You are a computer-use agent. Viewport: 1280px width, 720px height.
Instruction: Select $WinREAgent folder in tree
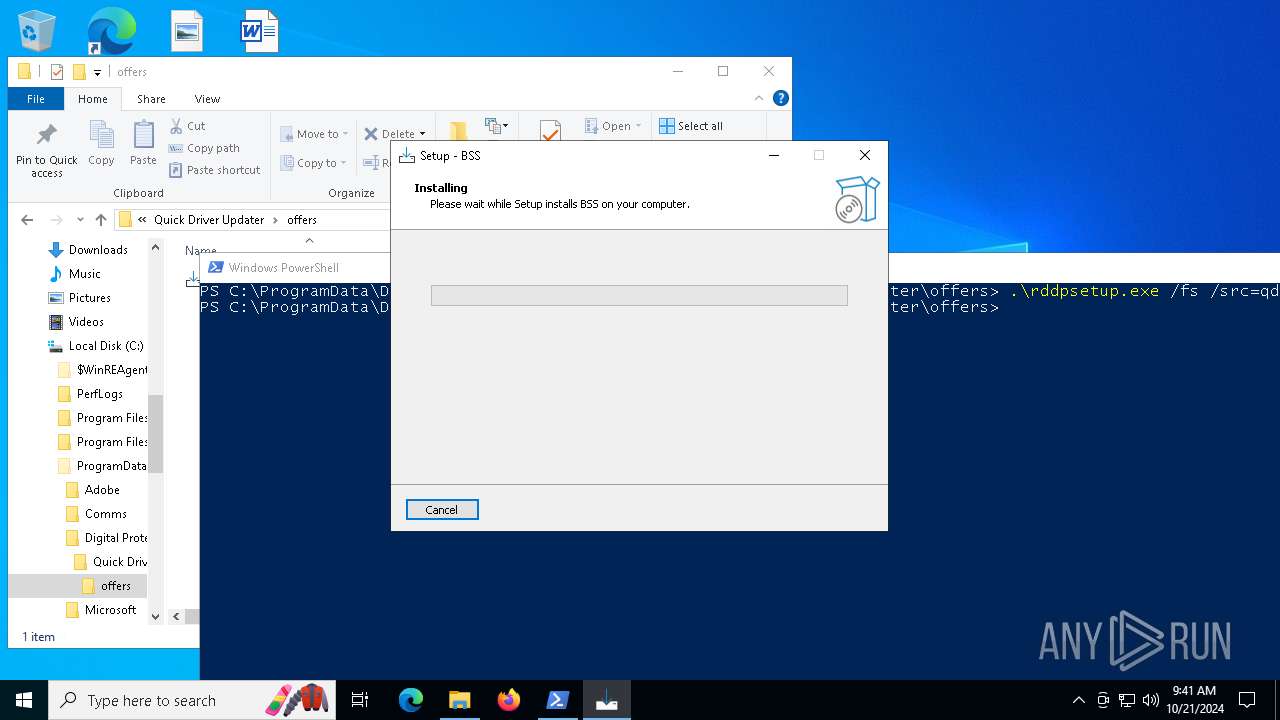point(112,370)
